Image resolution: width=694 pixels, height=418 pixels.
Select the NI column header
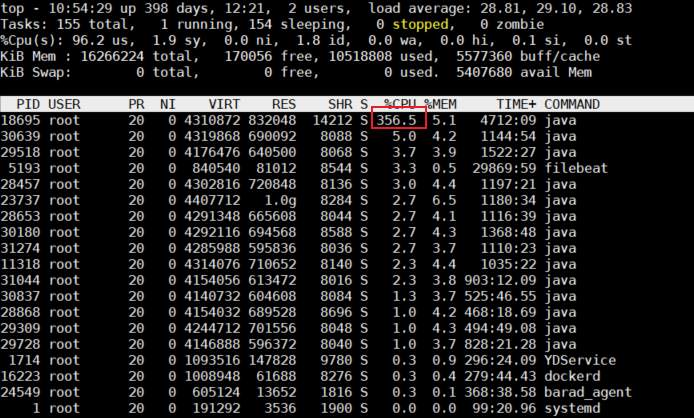(x=168, y=104)
